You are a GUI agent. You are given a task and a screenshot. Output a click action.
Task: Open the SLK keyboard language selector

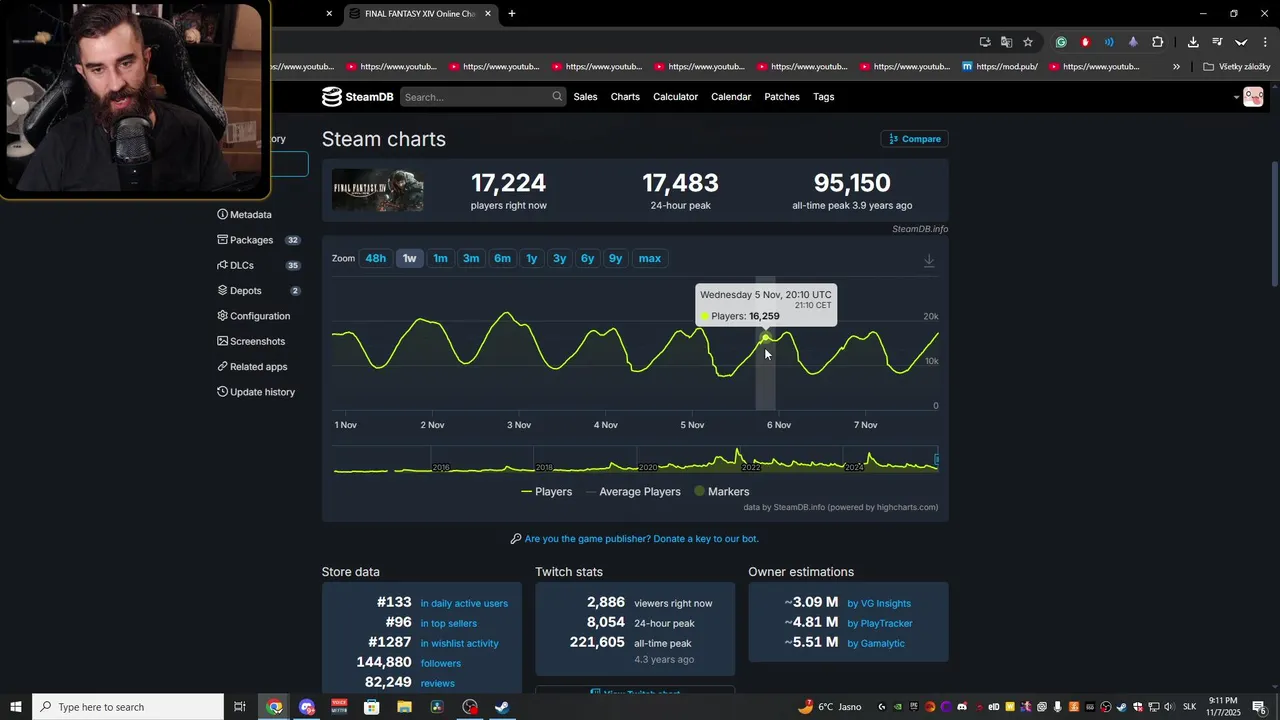[x=1190, y=707]
